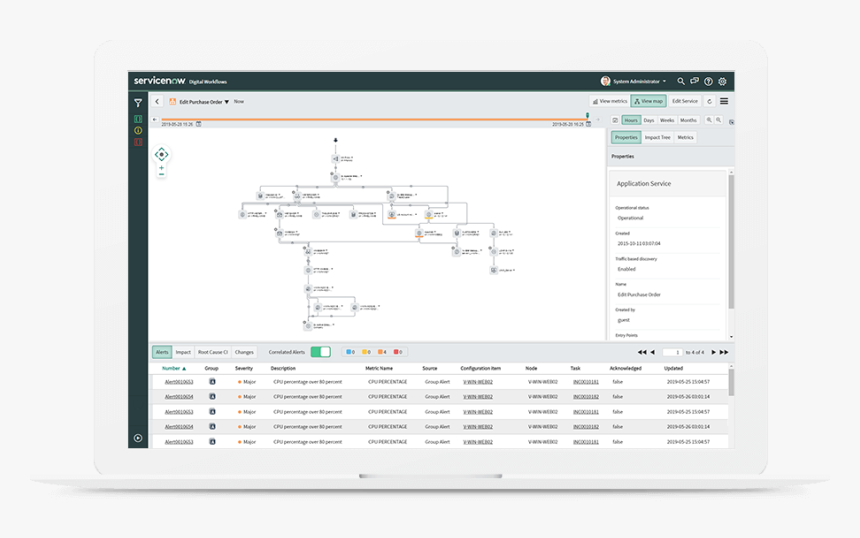Open the help question mark icon

pos(708,81)
